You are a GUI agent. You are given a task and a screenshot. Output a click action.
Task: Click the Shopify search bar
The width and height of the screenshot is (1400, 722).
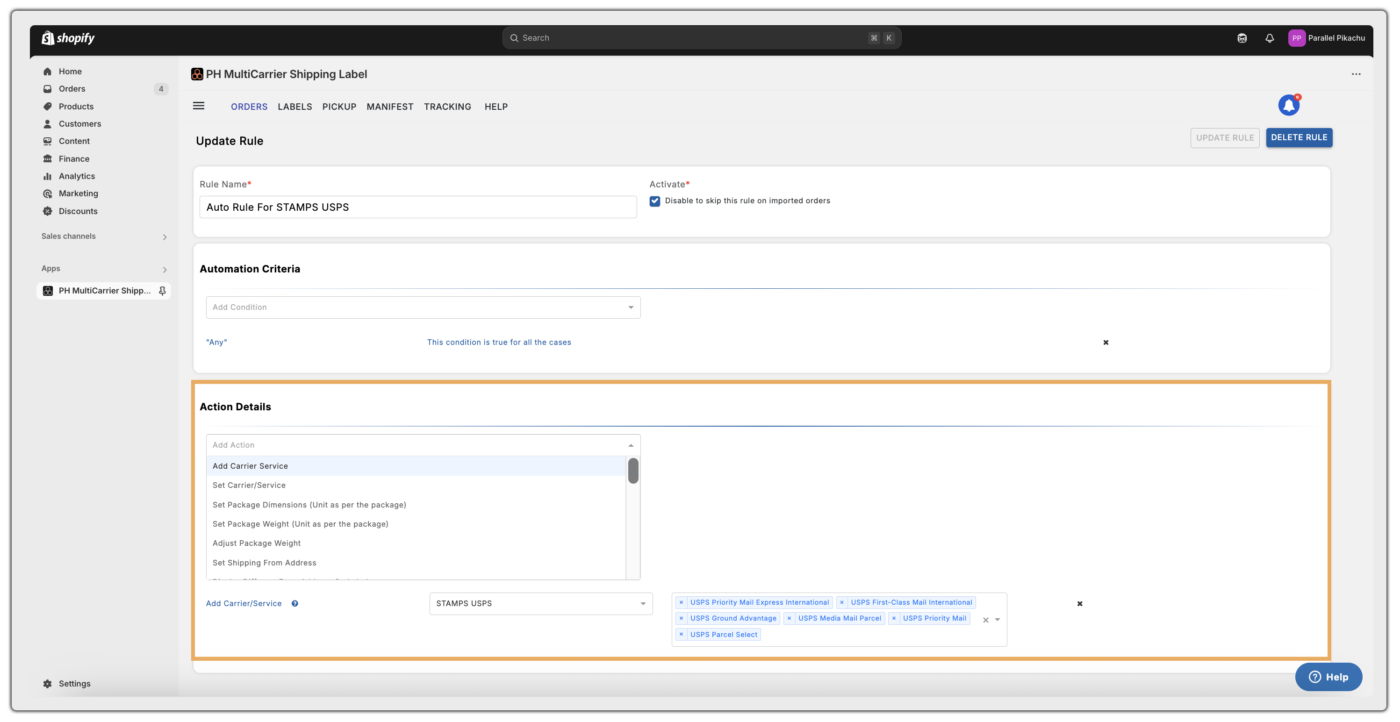click(x=702, y=38)
